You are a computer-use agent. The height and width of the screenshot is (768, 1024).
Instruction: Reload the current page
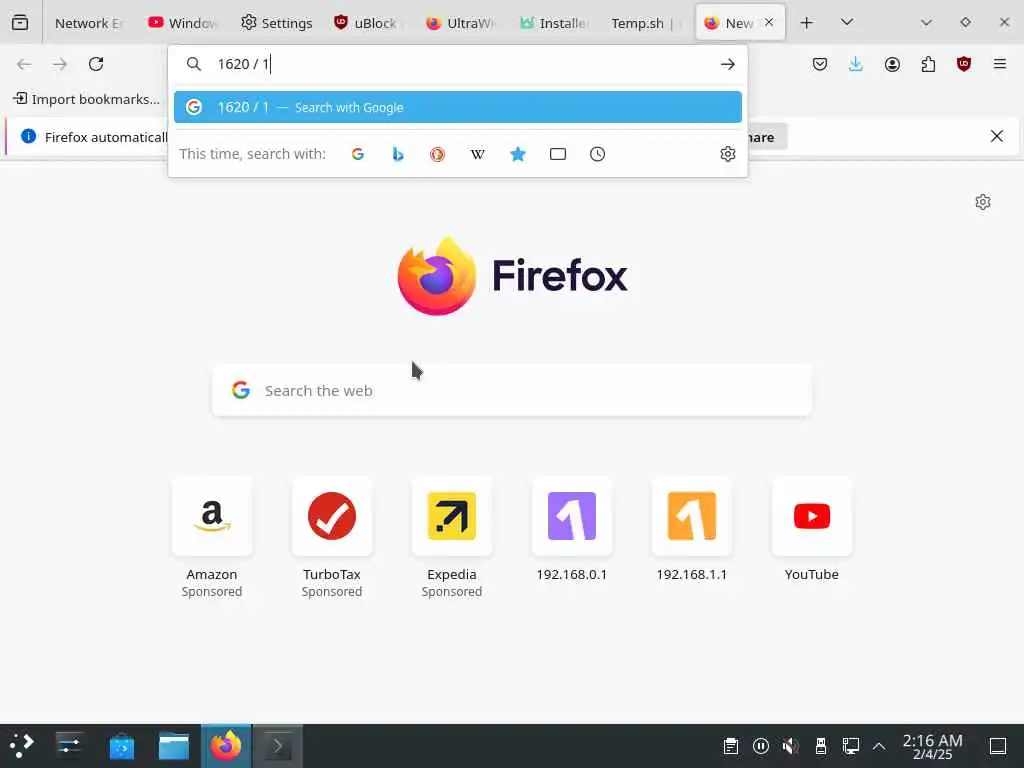[x=96, y=64]
